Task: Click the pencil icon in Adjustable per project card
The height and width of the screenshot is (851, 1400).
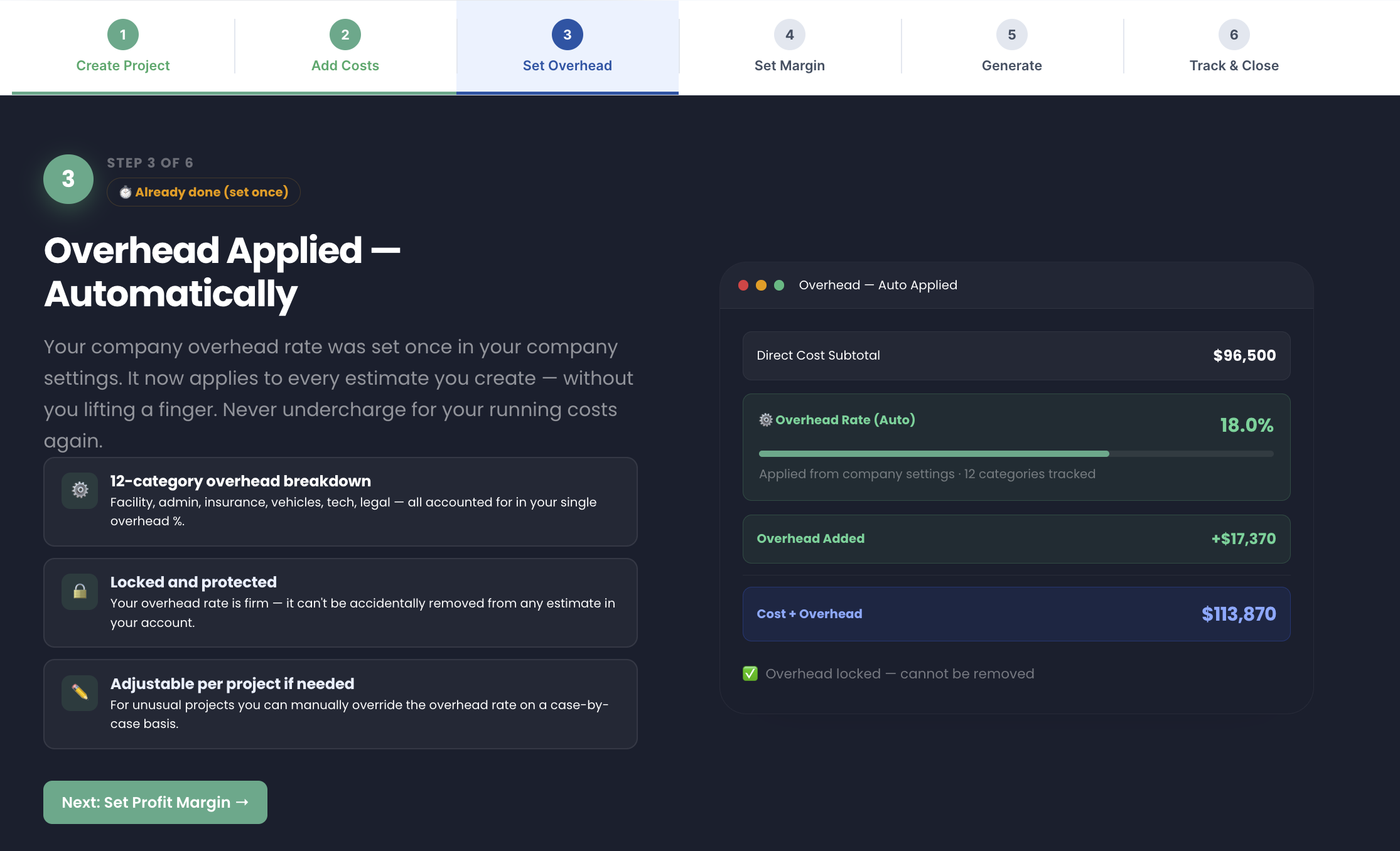Action: (80, 693)
